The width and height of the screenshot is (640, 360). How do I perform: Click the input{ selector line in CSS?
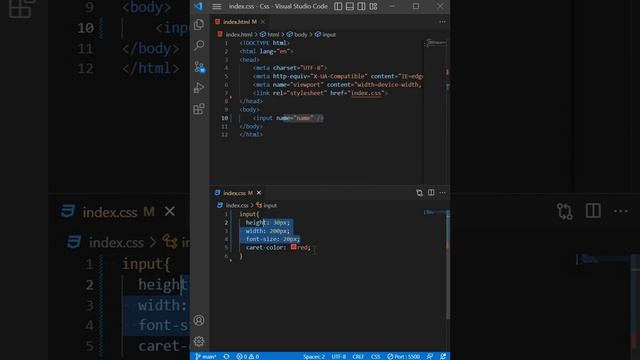pyautogui.click(x=249, y=214)
